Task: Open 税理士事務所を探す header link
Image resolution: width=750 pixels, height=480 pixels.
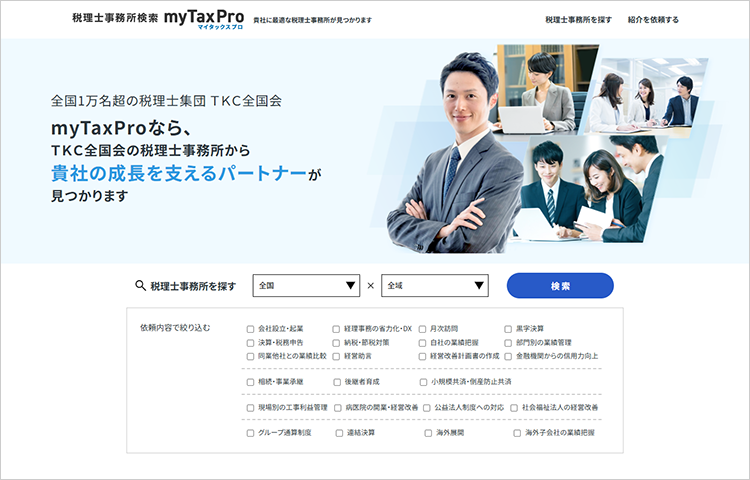Action: point(578,20)
